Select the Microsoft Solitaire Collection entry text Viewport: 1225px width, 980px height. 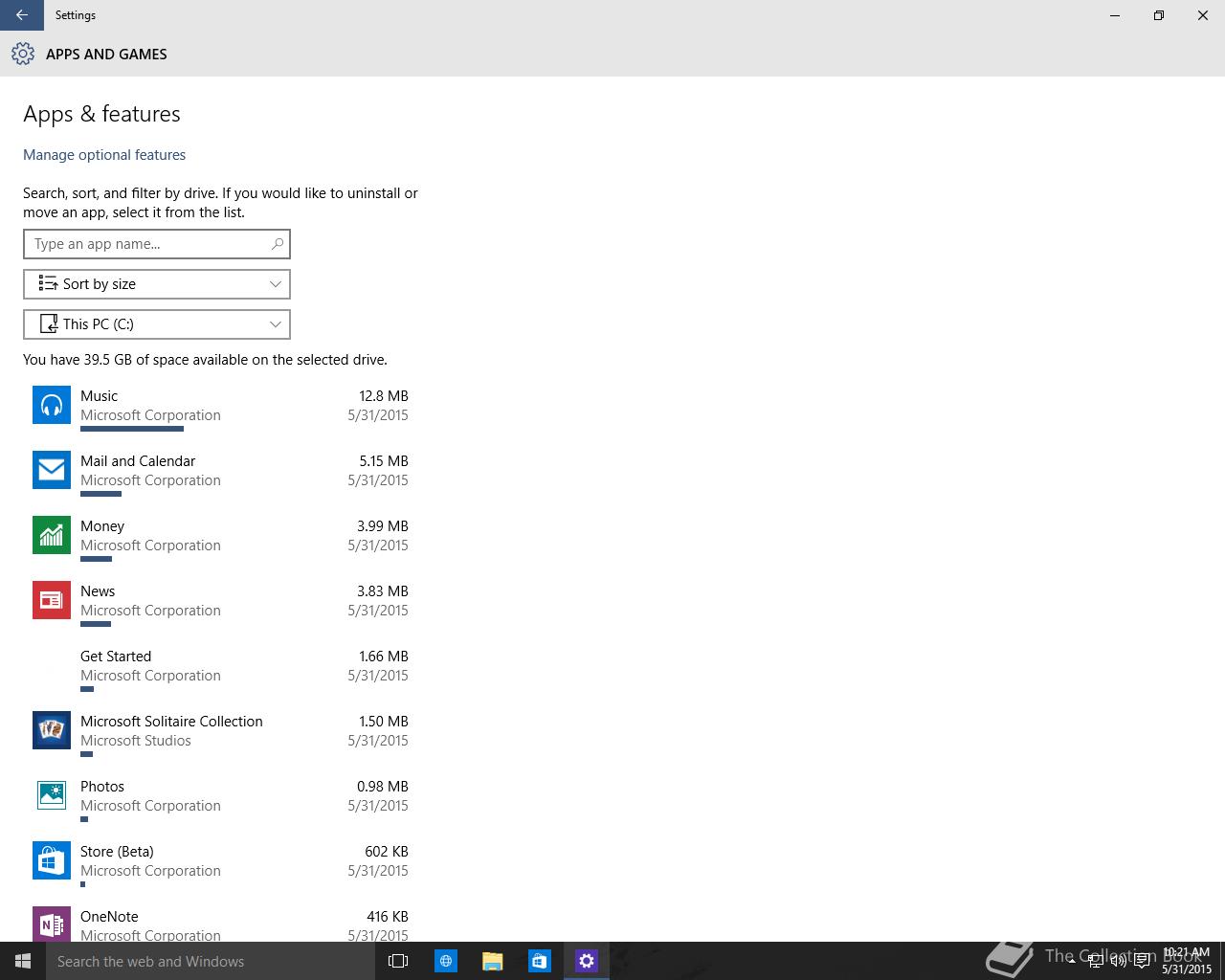171,722
